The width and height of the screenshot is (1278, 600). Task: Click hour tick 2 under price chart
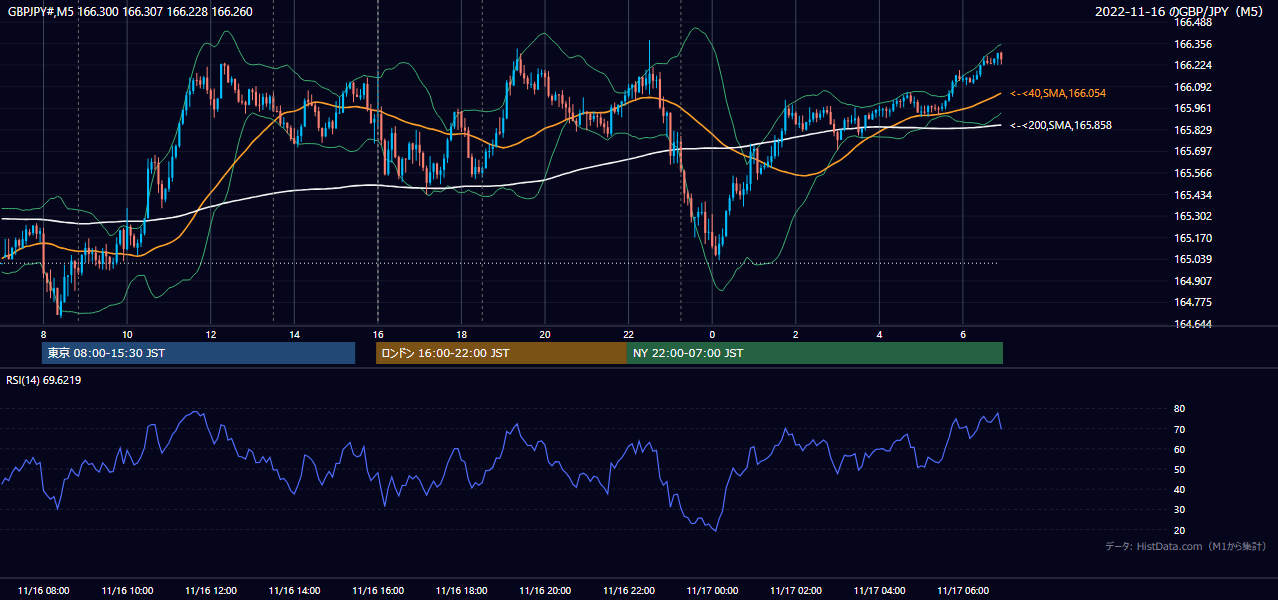[x=796, y=334]
